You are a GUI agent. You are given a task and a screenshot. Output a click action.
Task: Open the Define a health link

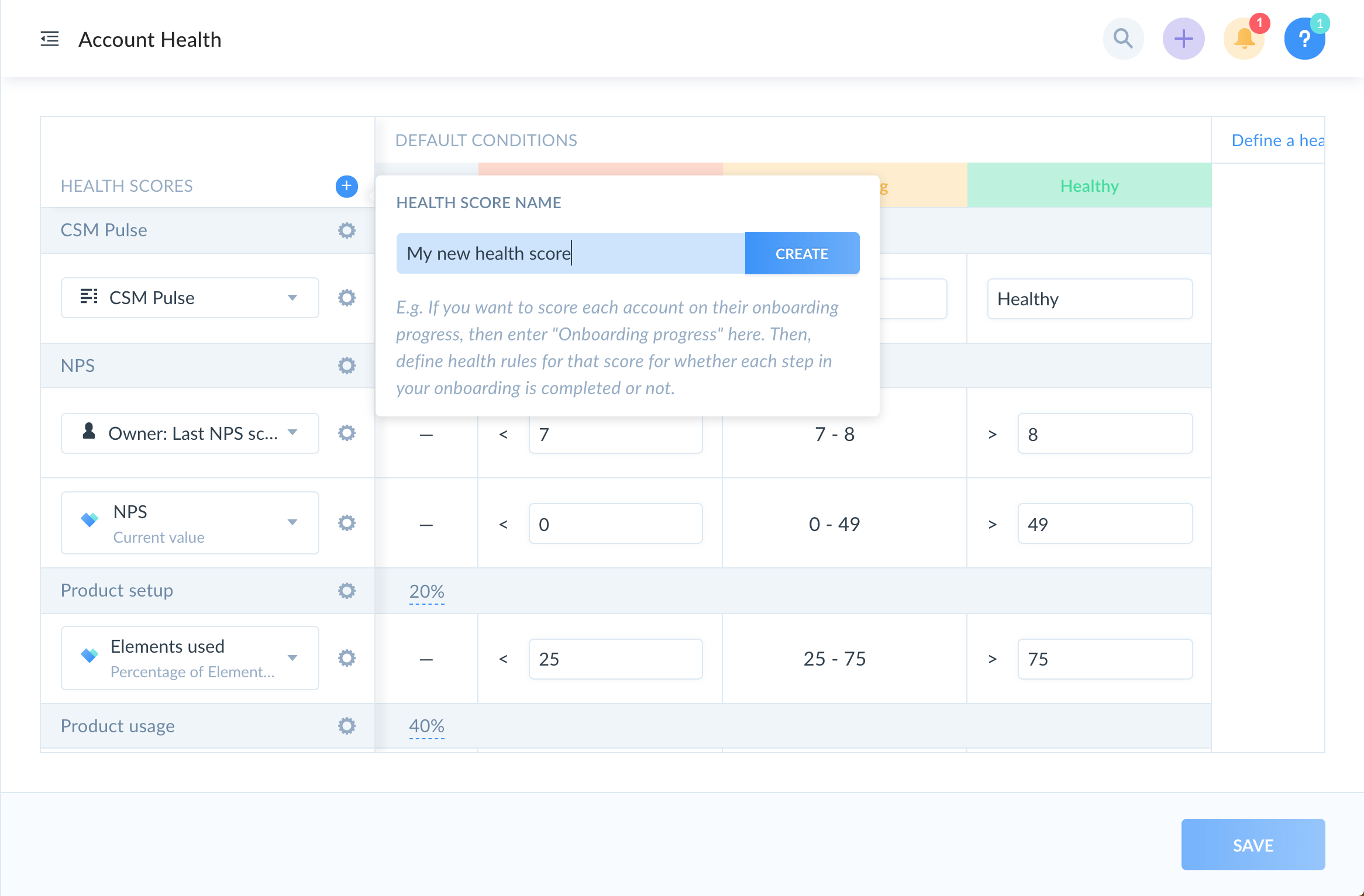pyautogui.click(x=1277, y=140)
